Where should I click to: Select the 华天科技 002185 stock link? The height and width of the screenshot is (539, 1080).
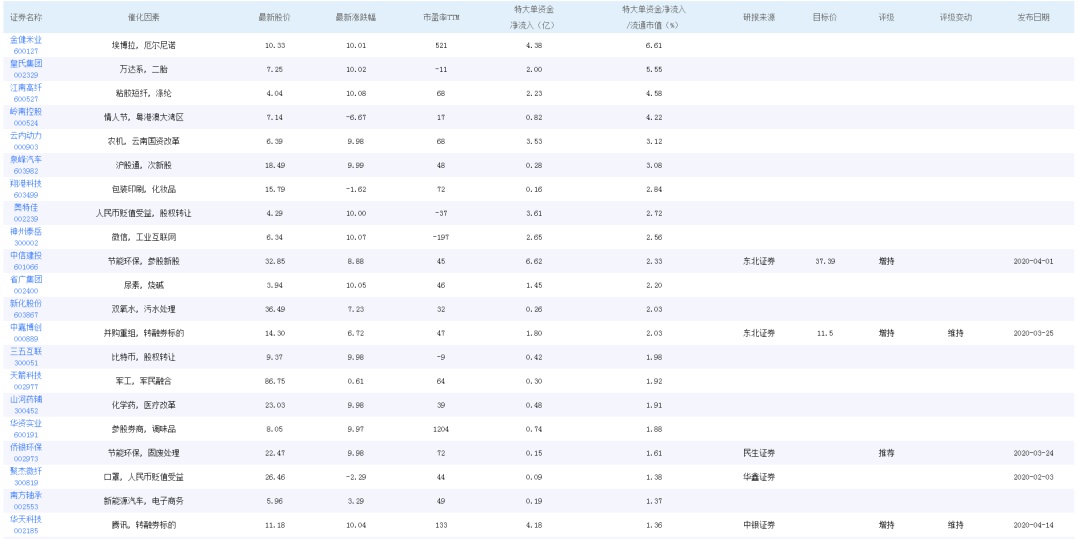pyautogui.click(x=26, y=520)
